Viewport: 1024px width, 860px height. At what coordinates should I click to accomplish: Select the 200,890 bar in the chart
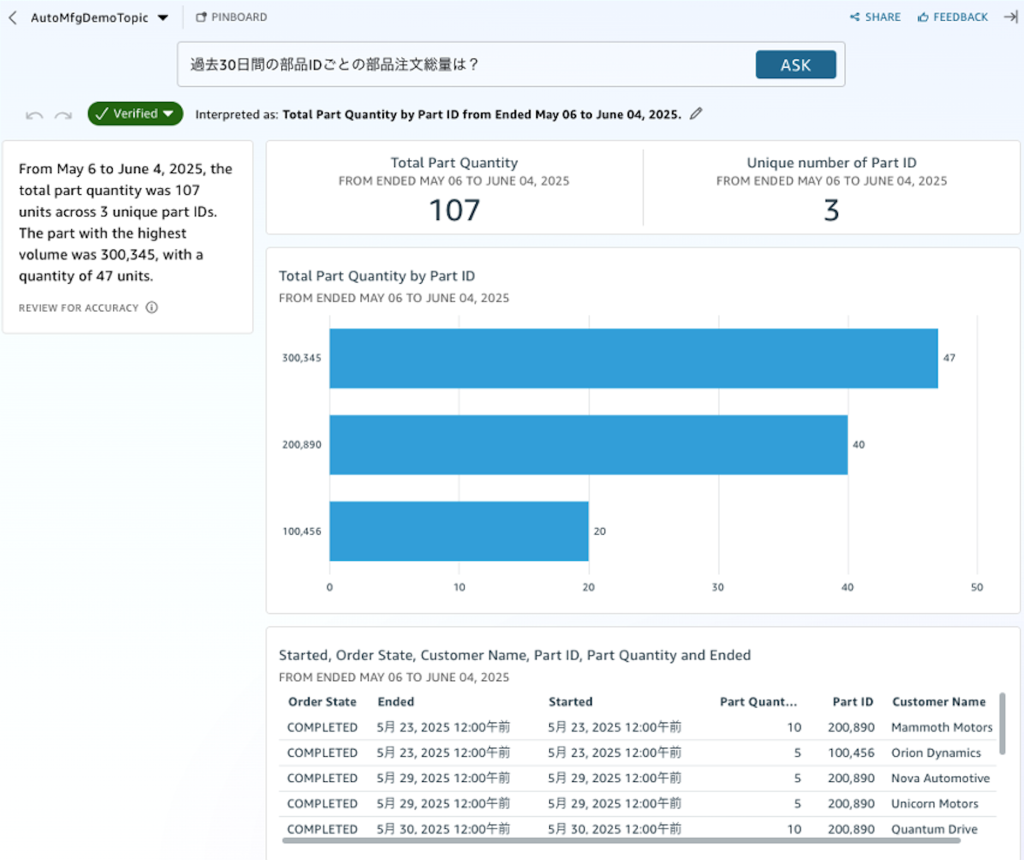point(588,444)
